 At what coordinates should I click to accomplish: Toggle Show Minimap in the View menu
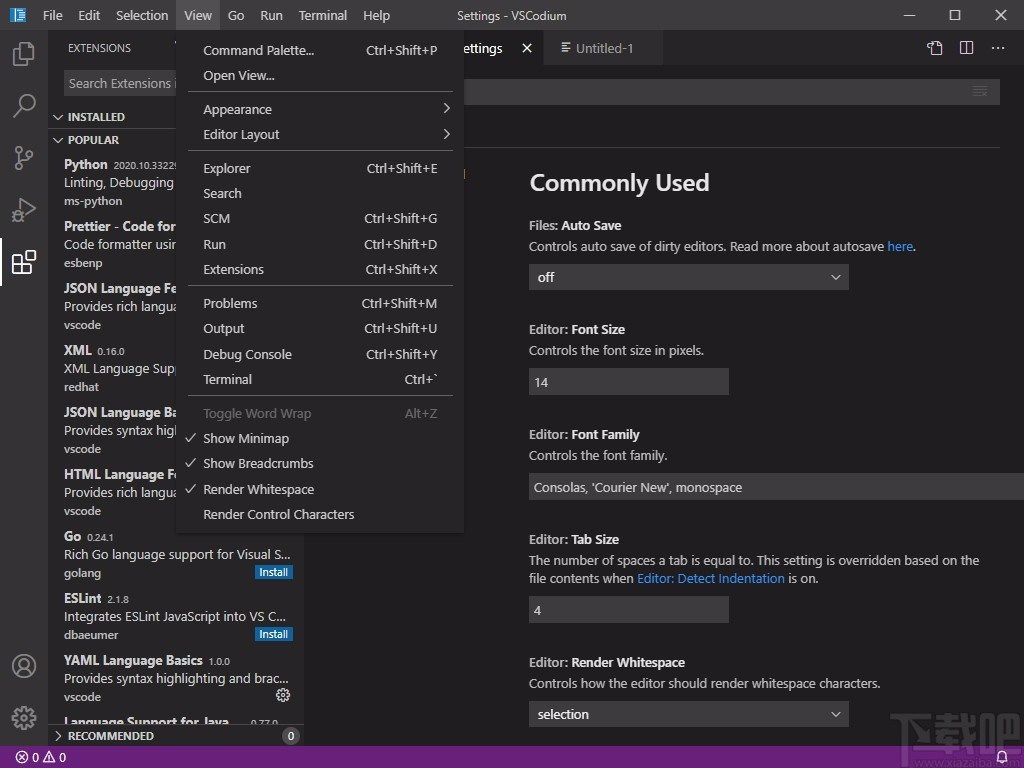246,438
